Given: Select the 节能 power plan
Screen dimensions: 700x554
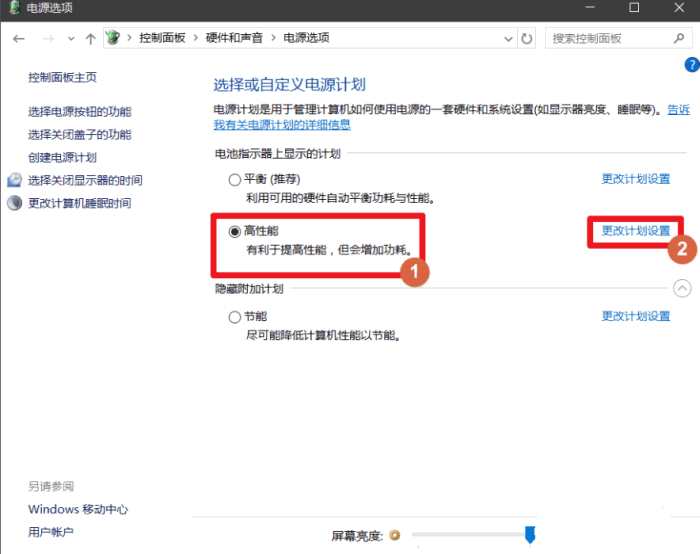Looking at the screenshot, I should (x=235, y=316).
